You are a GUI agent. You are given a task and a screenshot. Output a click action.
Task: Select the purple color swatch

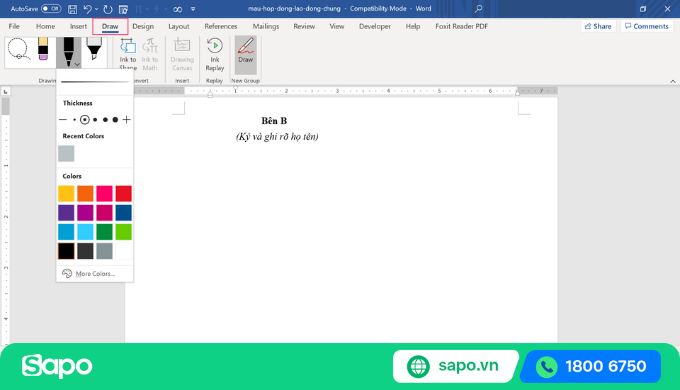(x=66, y=213)
